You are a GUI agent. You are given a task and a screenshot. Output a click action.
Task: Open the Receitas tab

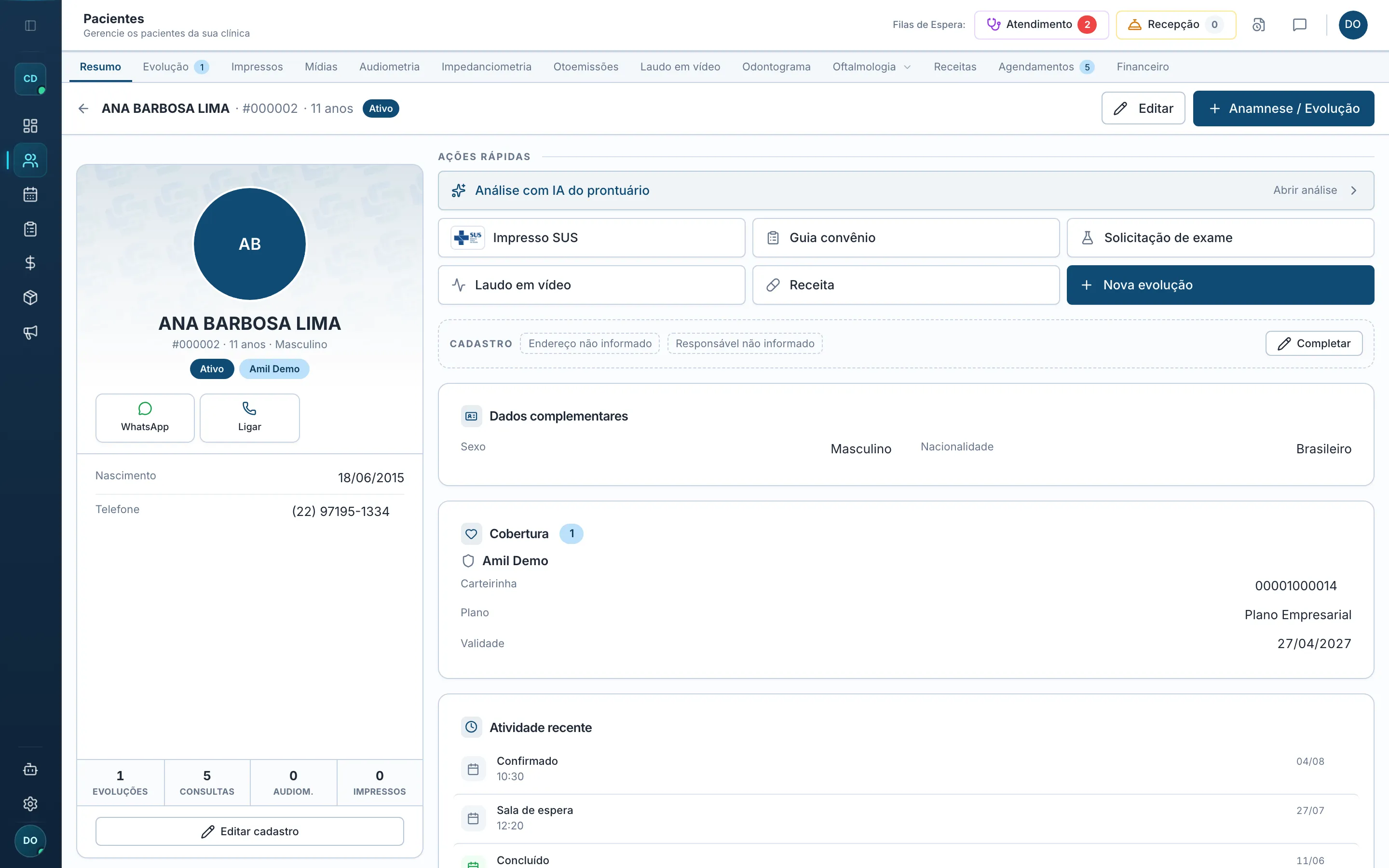[x=954, y=67]
